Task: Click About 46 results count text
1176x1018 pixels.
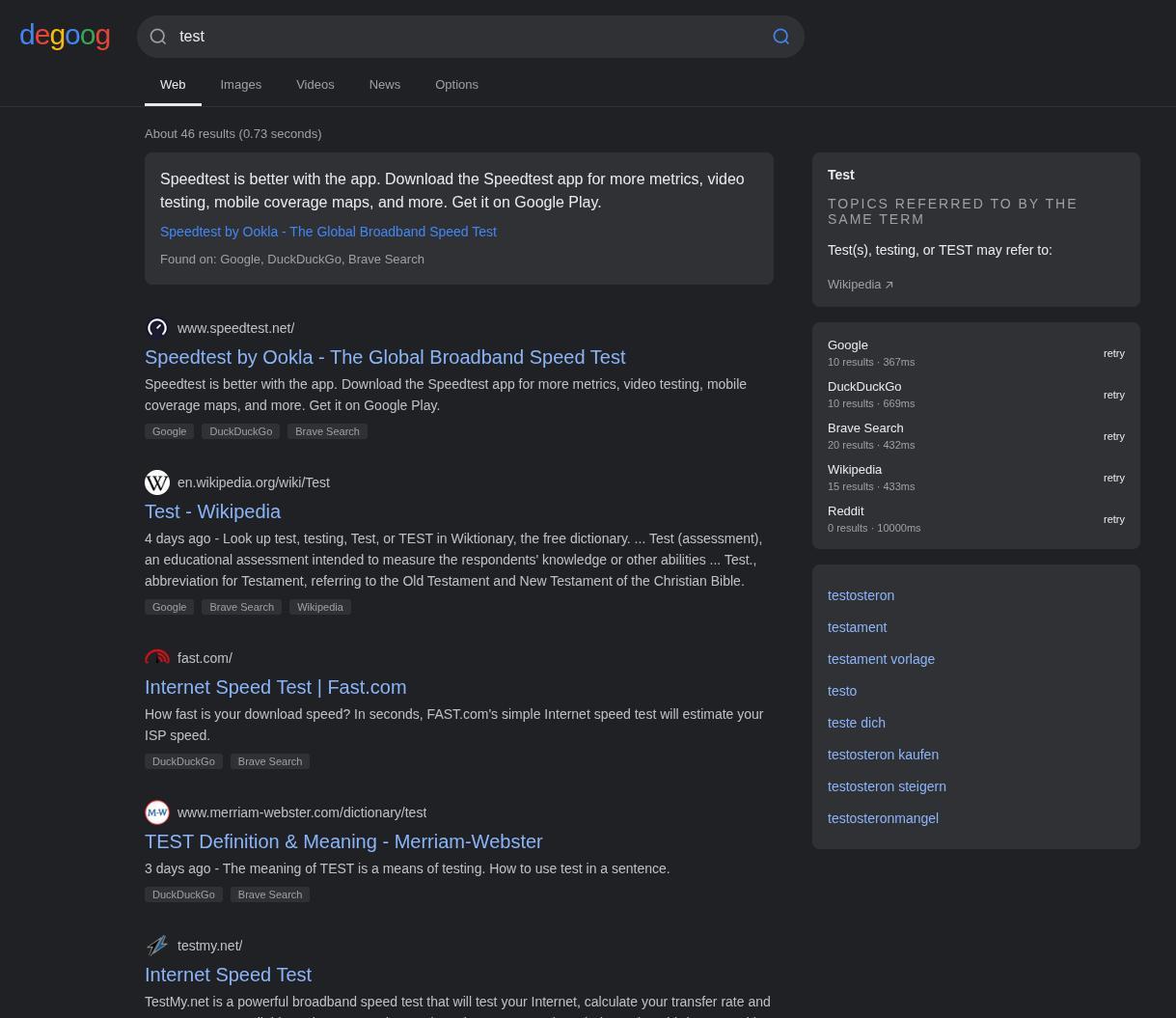Action: 232,134
